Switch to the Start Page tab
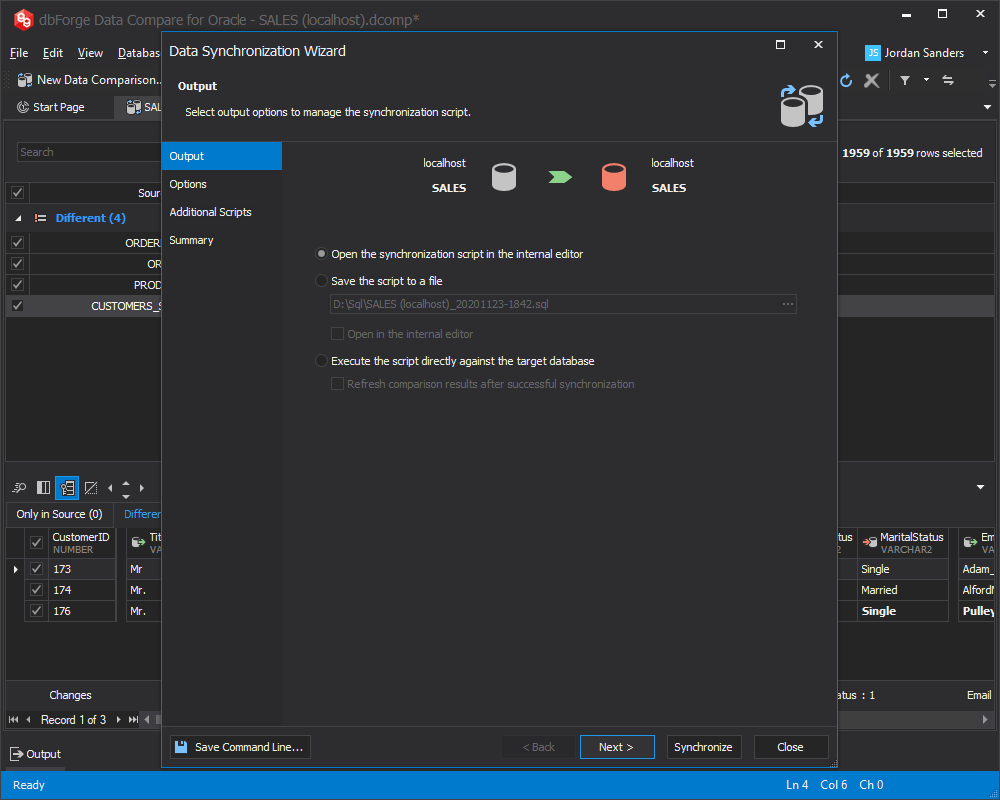The width and height of the screenshot is (1000, 800). coord(50,107)
